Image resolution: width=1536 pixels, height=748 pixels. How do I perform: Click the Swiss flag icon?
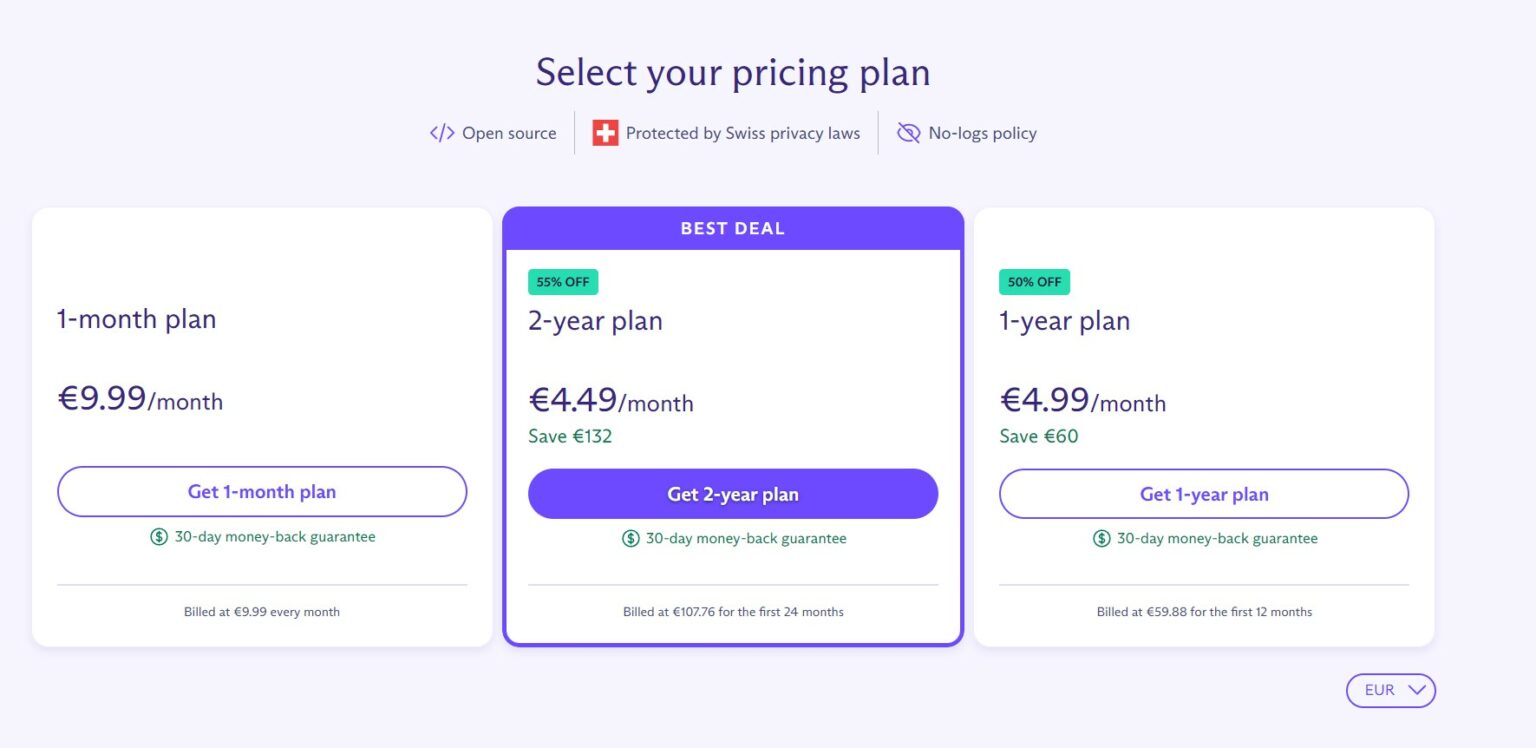coord(605,133)
